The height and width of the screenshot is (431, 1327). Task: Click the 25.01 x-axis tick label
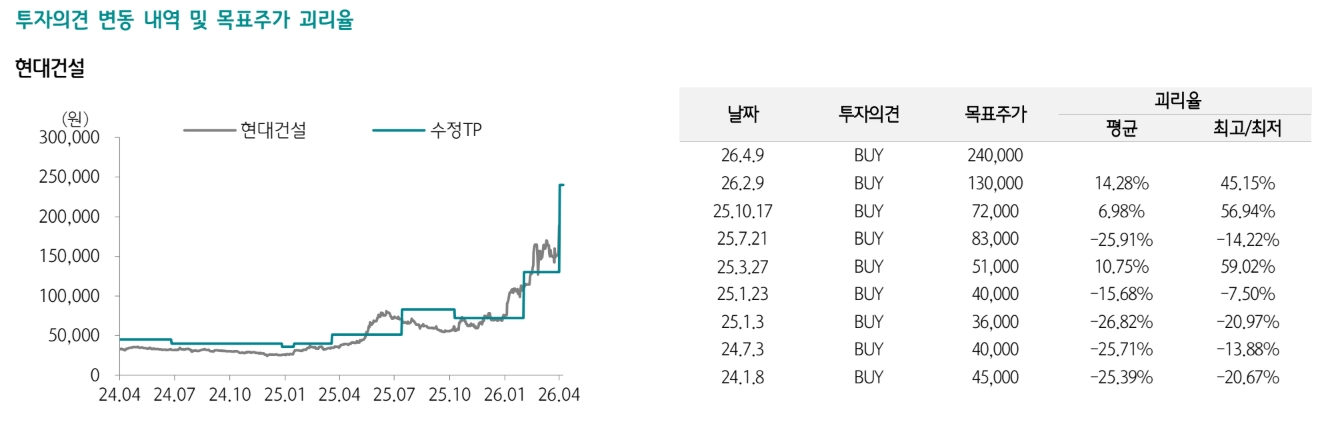tap(283, 395)
